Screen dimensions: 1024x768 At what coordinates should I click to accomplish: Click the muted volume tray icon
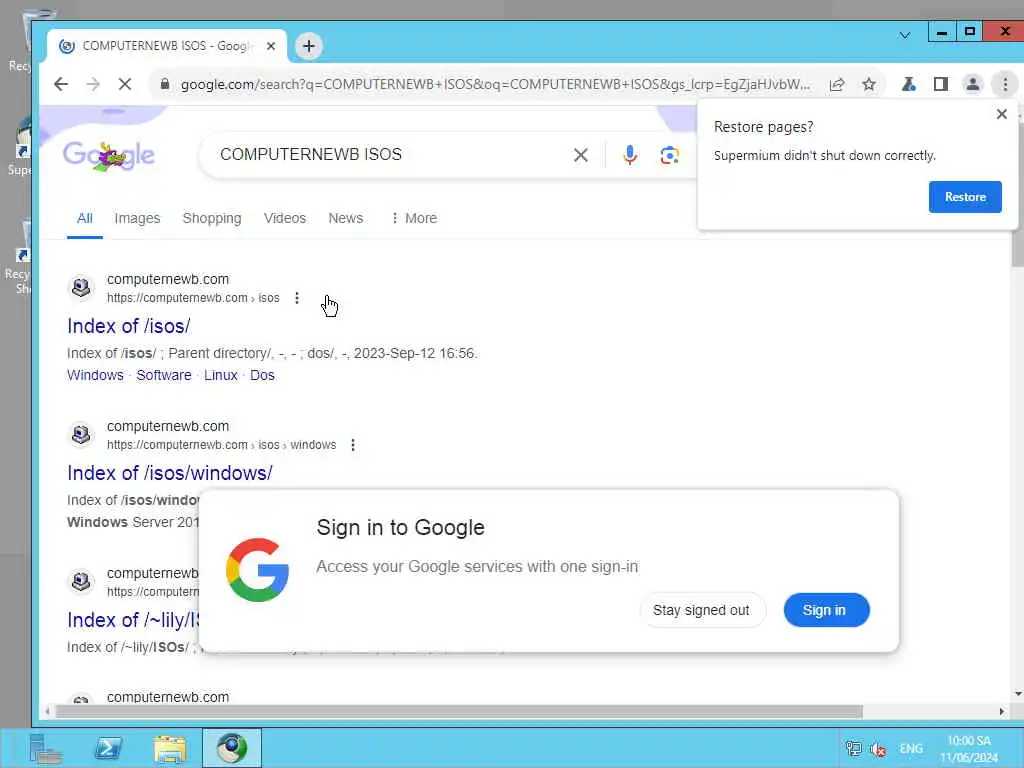(x=878, y=749)
